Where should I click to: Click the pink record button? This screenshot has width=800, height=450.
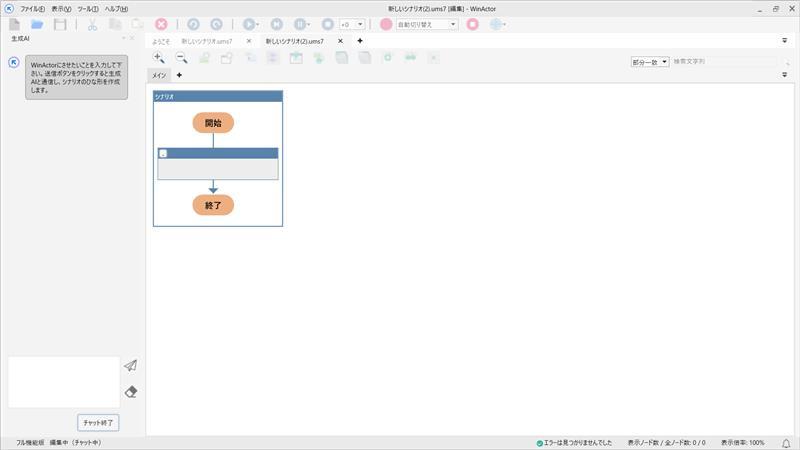[x=386, y=24]
